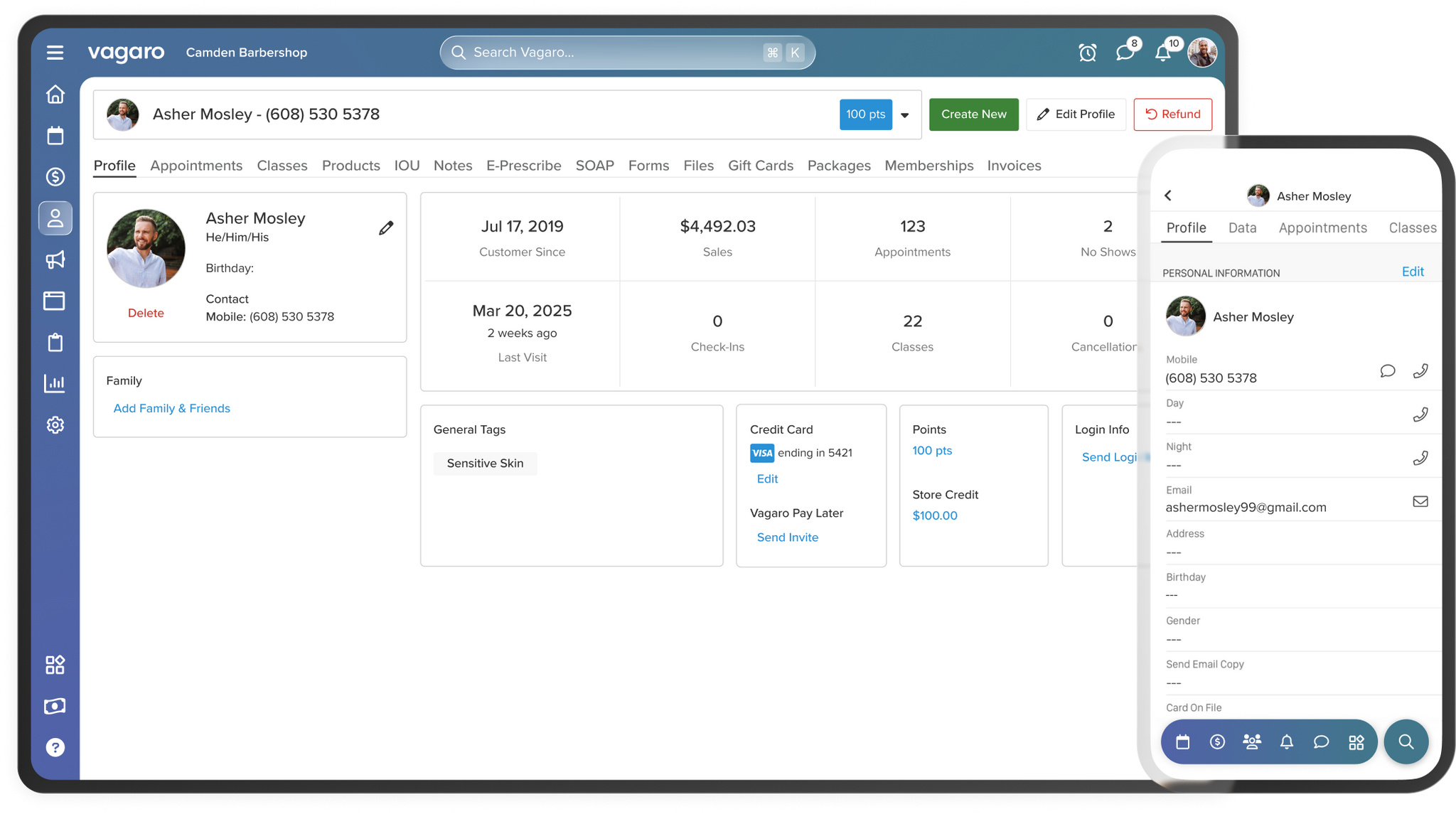Text the Mobile number in the phone panel
The image size is (1456, 814).
click(x=1387, y=371)
